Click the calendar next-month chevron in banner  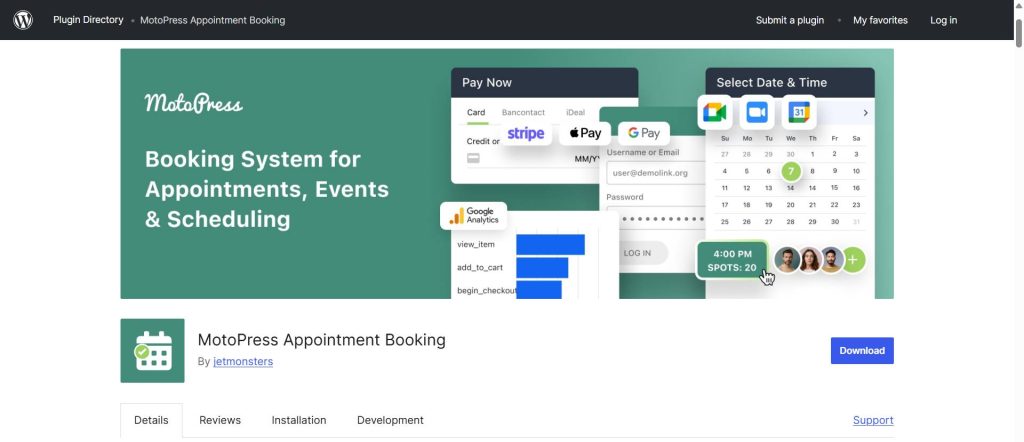[865, 113]
